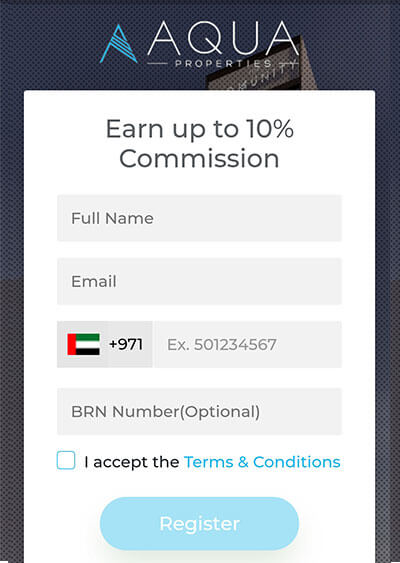Click the blue Aqua triangle logo icon
The image size is (400, 563).
(x=118, y=44)
